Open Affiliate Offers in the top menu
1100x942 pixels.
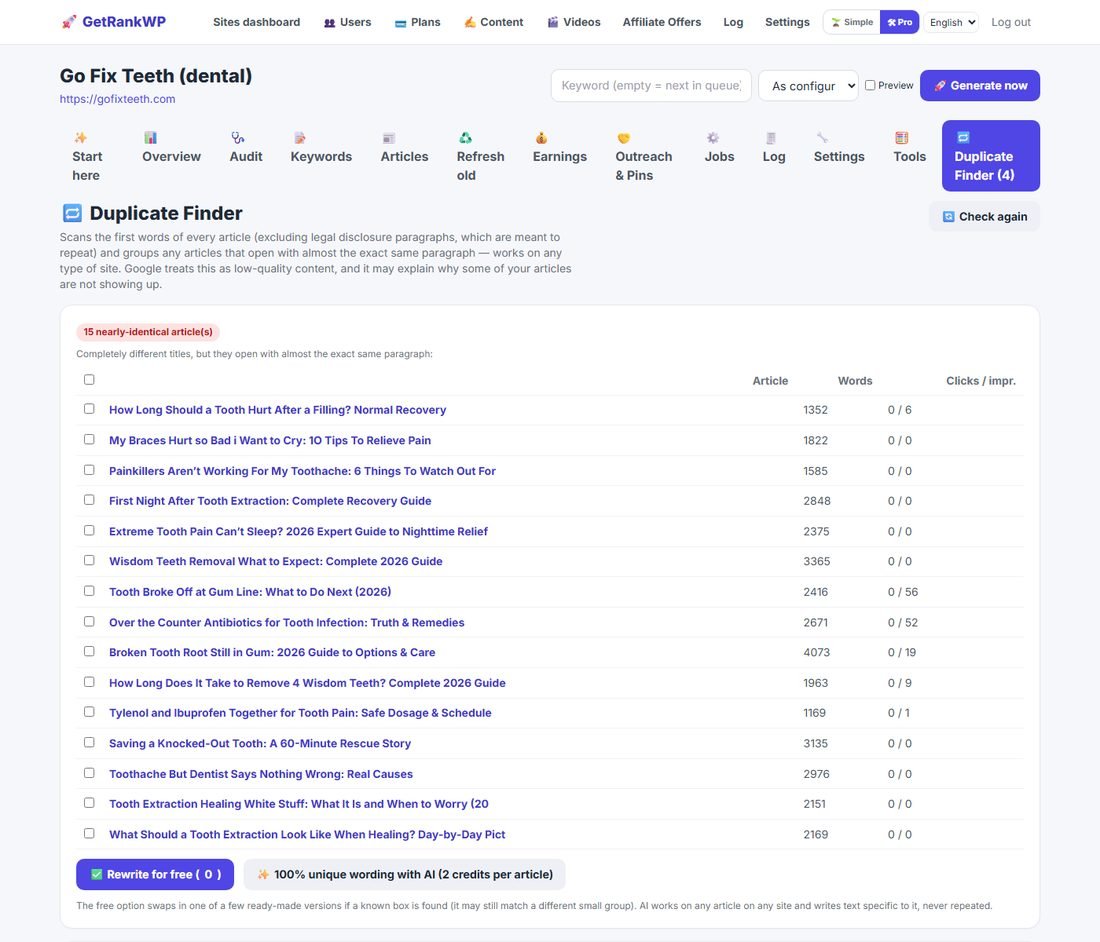662,22
